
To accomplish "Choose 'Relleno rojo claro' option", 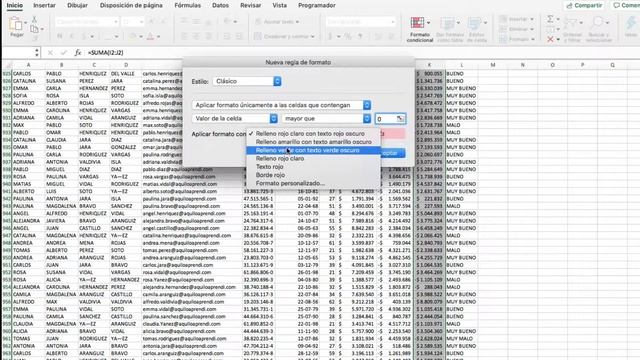I will pos(313,158).
